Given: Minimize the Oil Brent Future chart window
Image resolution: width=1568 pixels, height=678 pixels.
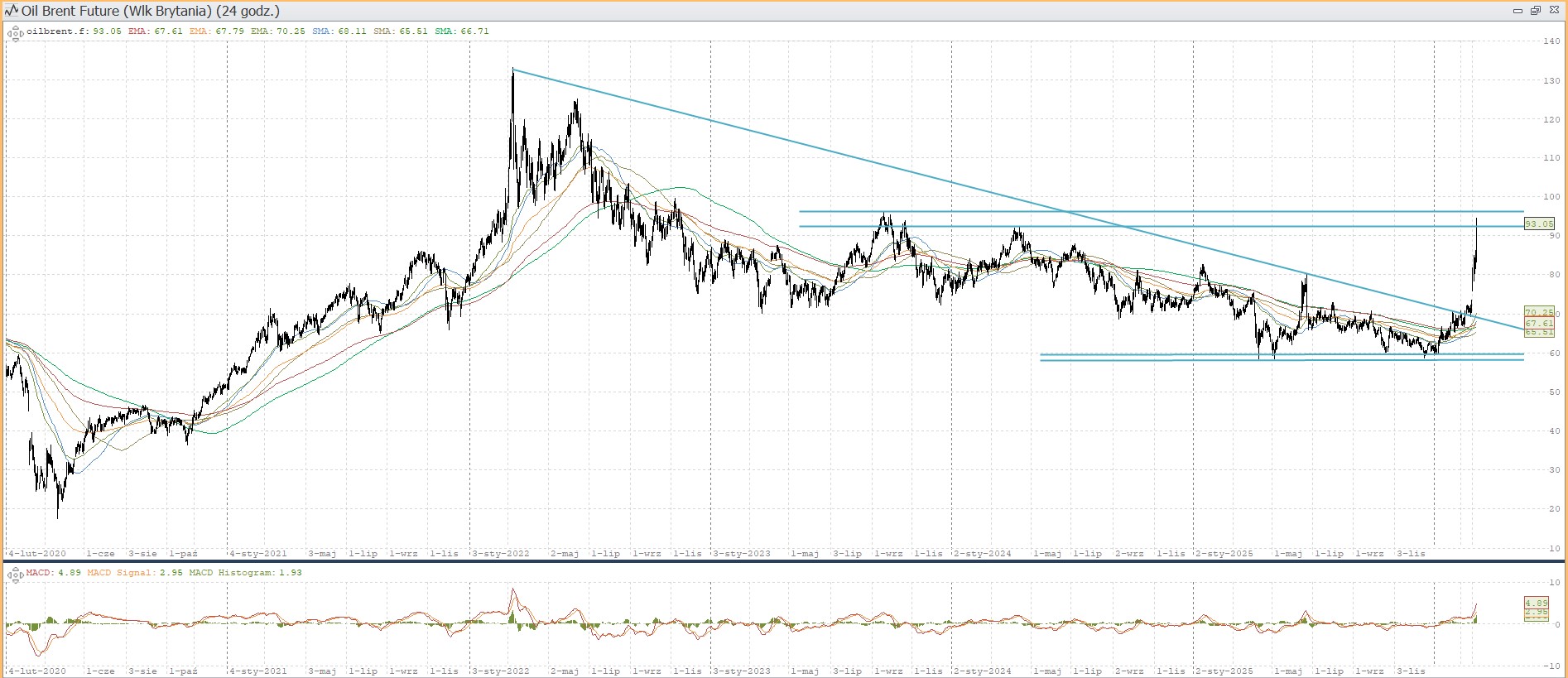Looking at the screenshot, I should click(x=1517, y=11).
